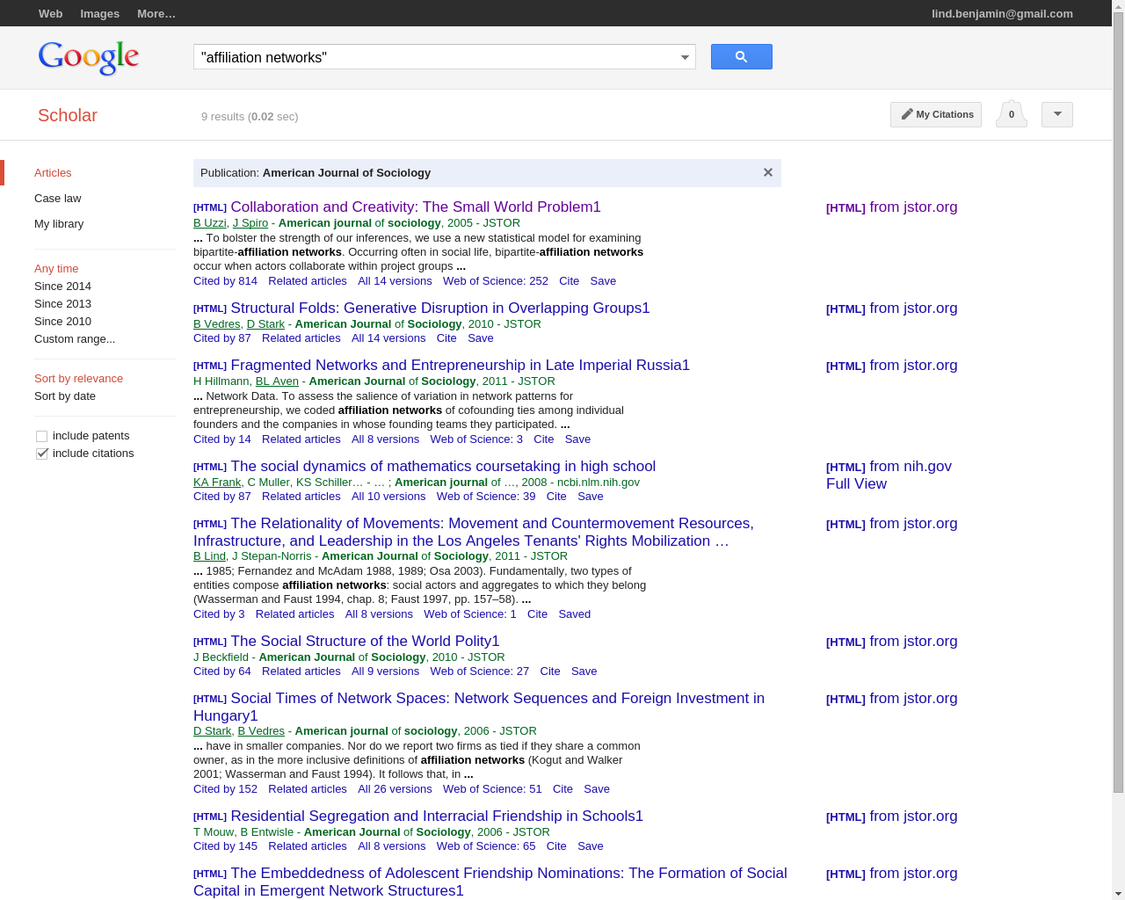Open the More… menu in top bar
This screenshot has height=900, width=1125.
pos(156,14)
